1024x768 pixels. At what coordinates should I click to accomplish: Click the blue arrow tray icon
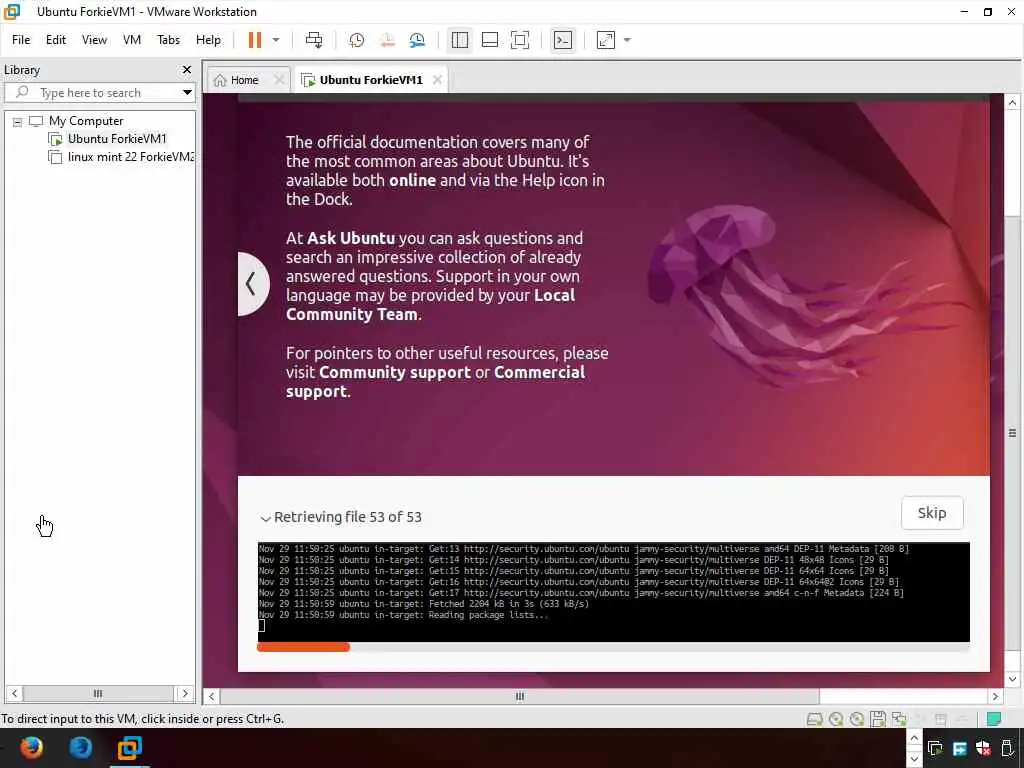pyautogui.click(x=959, y=748)
